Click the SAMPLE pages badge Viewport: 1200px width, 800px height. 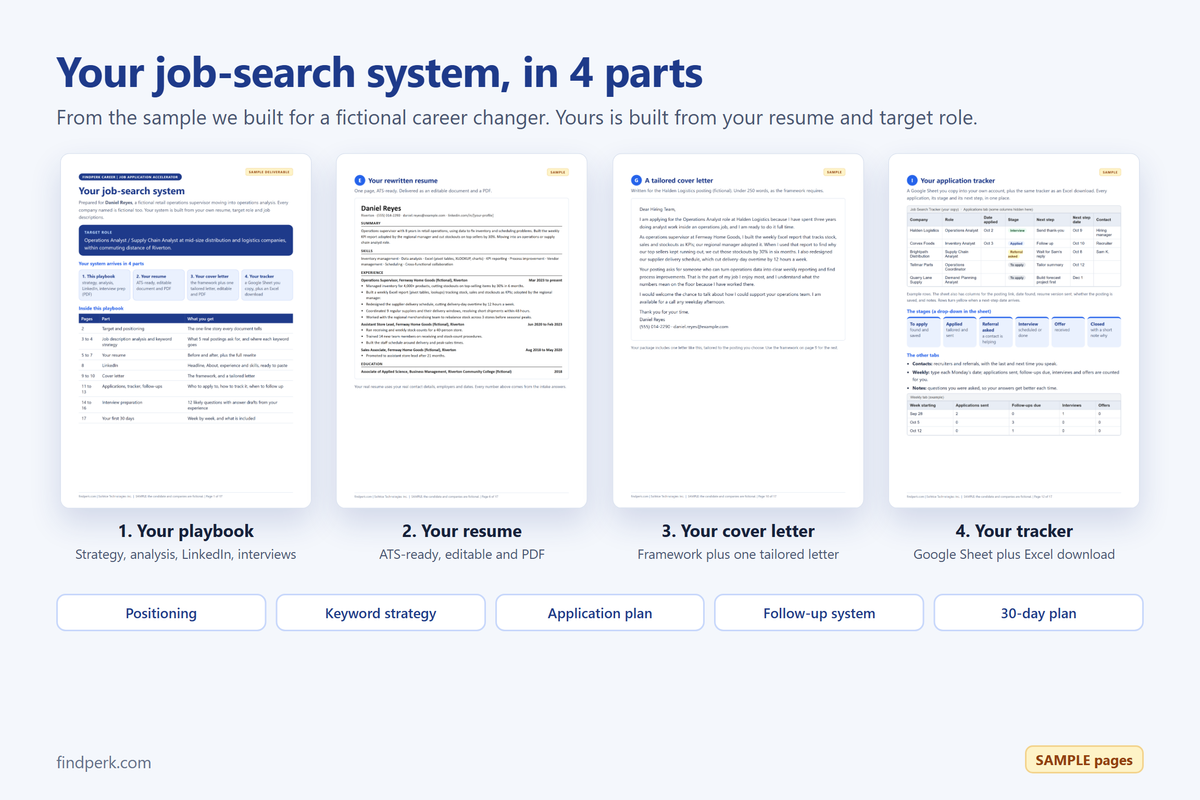(1084, 760)
